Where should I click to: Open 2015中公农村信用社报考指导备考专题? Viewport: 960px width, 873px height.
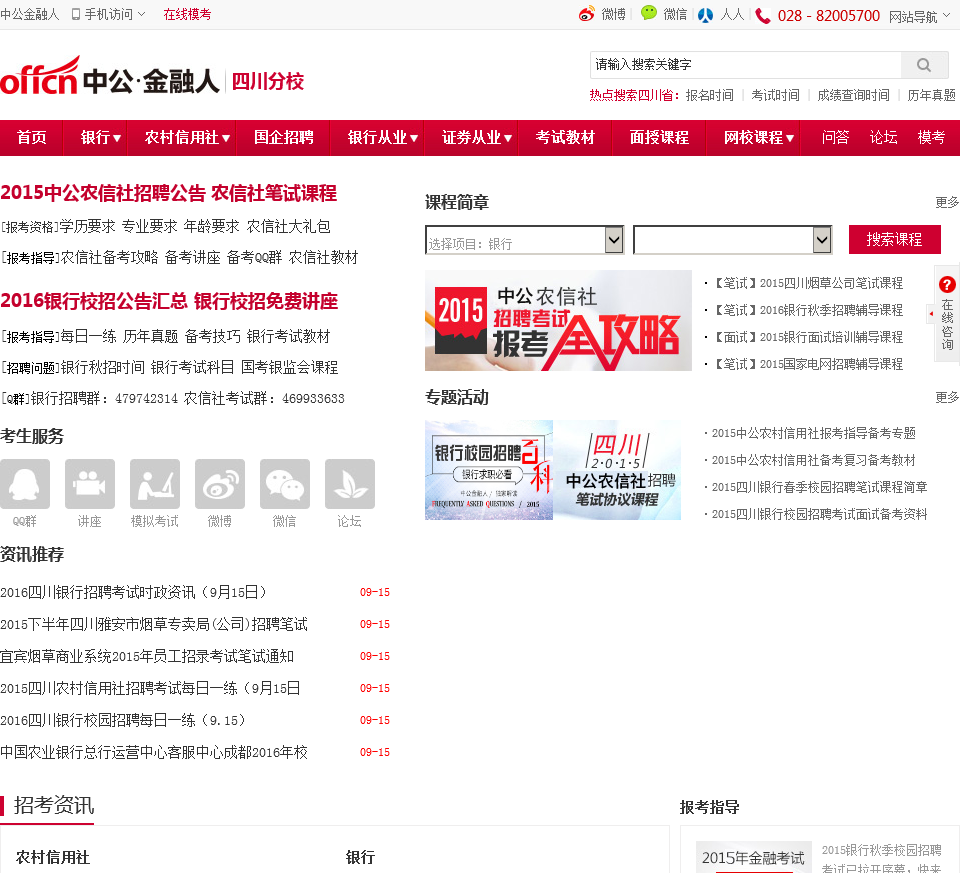814,433
